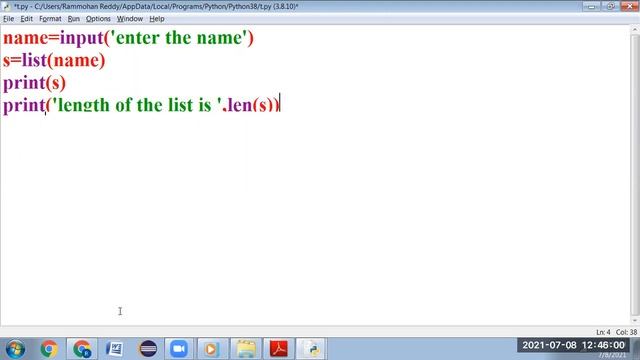Screen dimensions: 640x360
Task: Maximize the IDLE editor window
Action: point(610,6)
